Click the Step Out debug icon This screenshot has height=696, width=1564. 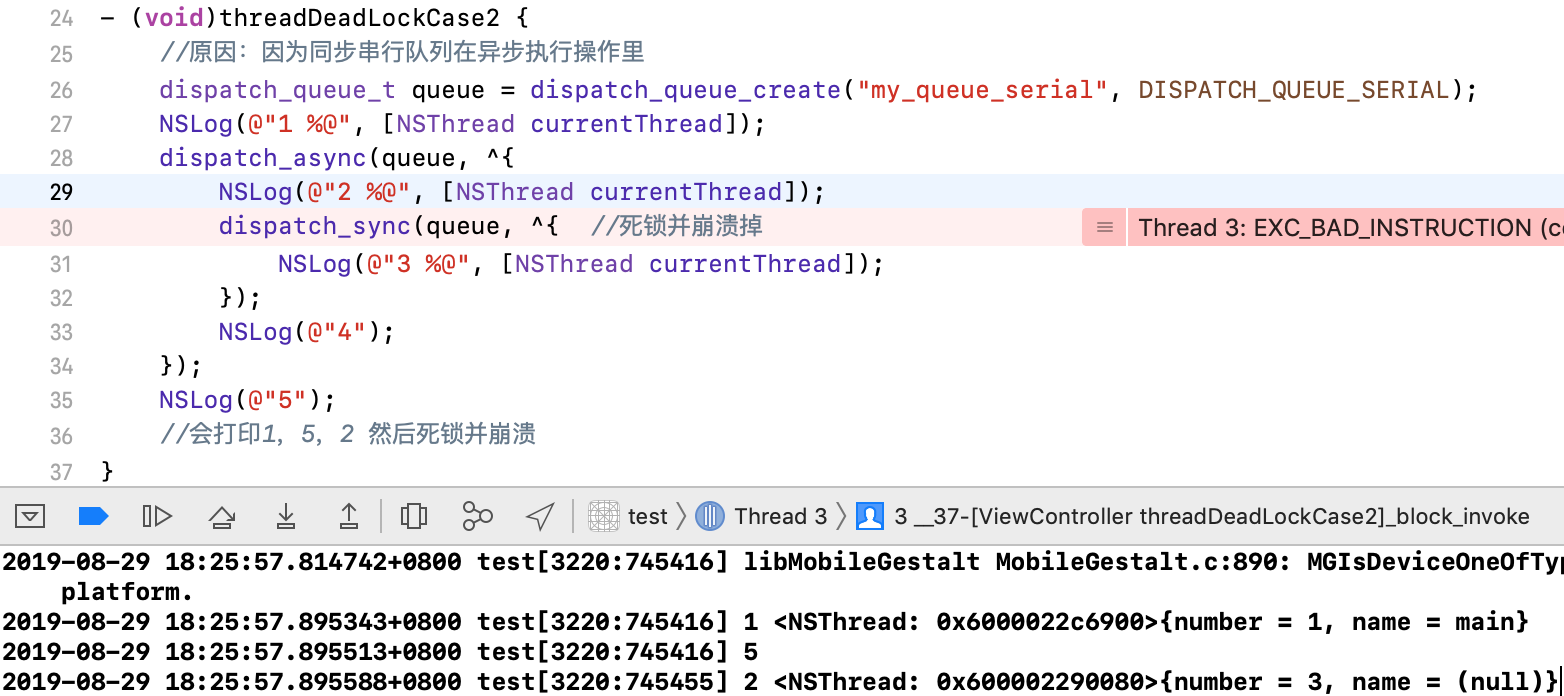[348, 516]
